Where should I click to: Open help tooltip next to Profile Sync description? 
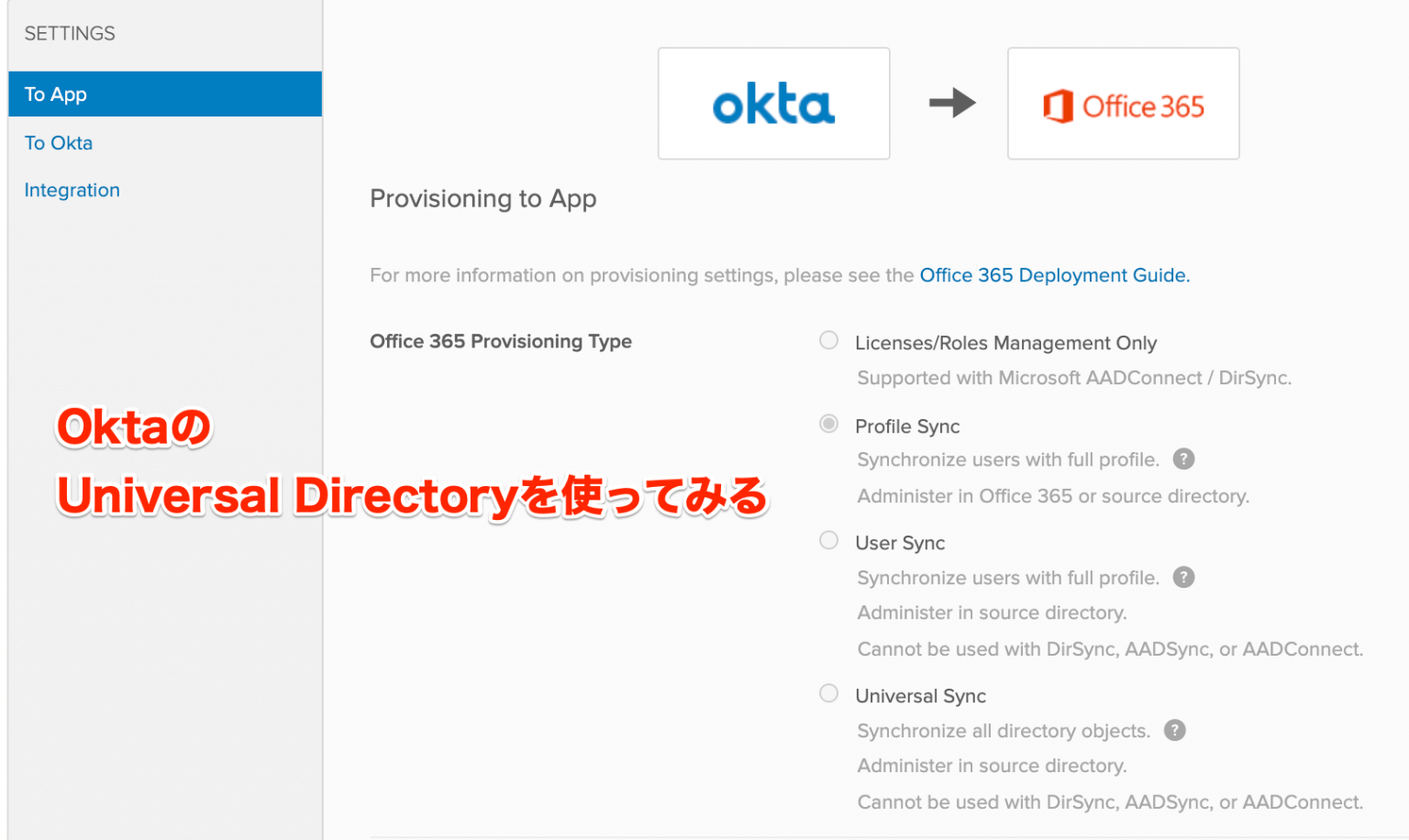[1183, 459]
